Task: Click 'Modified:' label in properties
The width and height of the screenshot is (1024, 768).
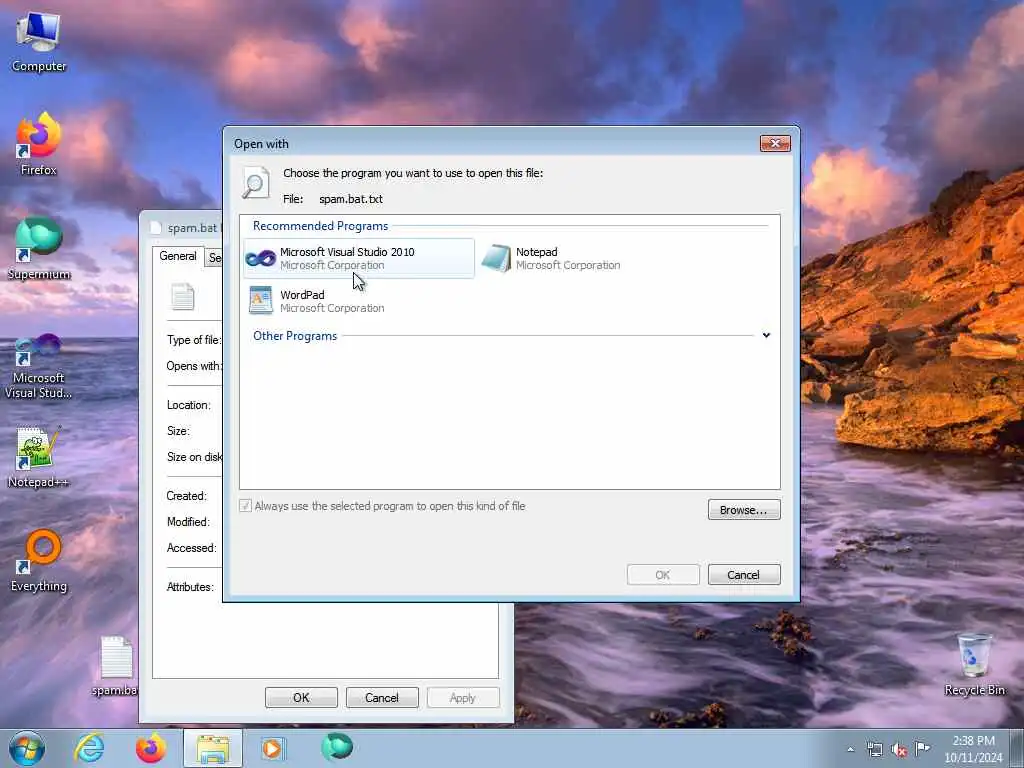Action: point(188,522)
